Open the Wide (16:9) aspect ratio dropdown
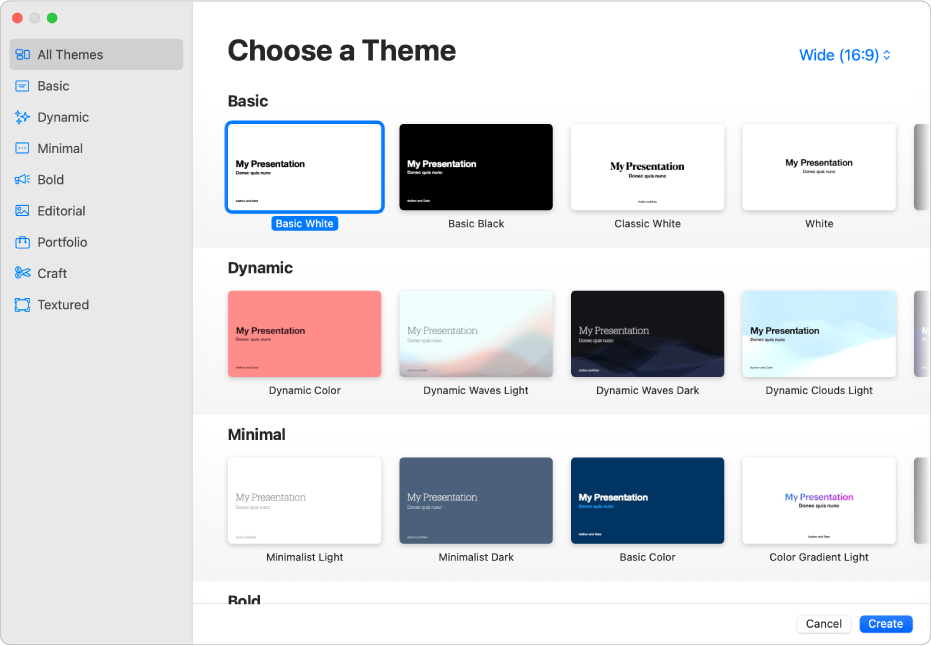931x646 pixels. pos(844,55)
